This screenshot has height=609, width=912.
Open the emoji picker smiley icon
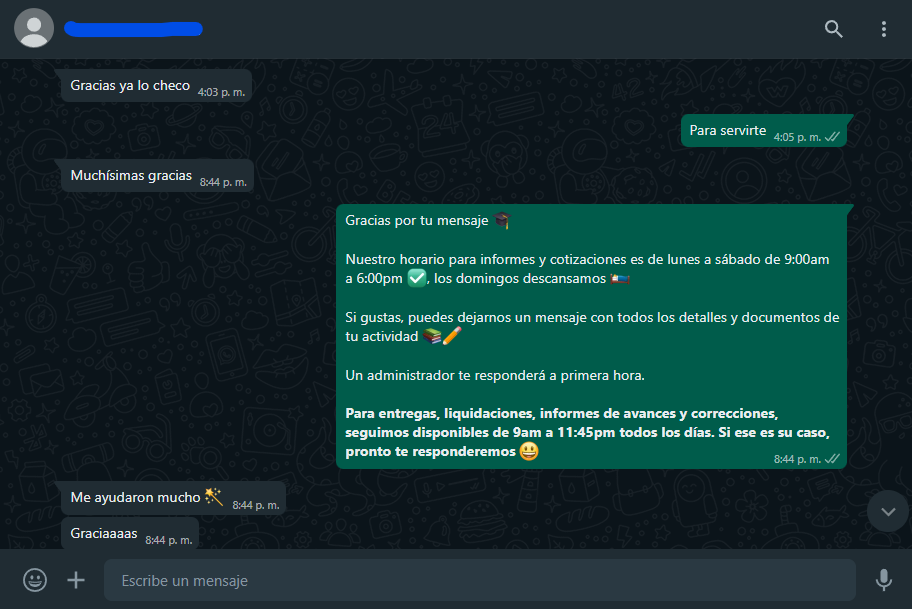point(35,580)
